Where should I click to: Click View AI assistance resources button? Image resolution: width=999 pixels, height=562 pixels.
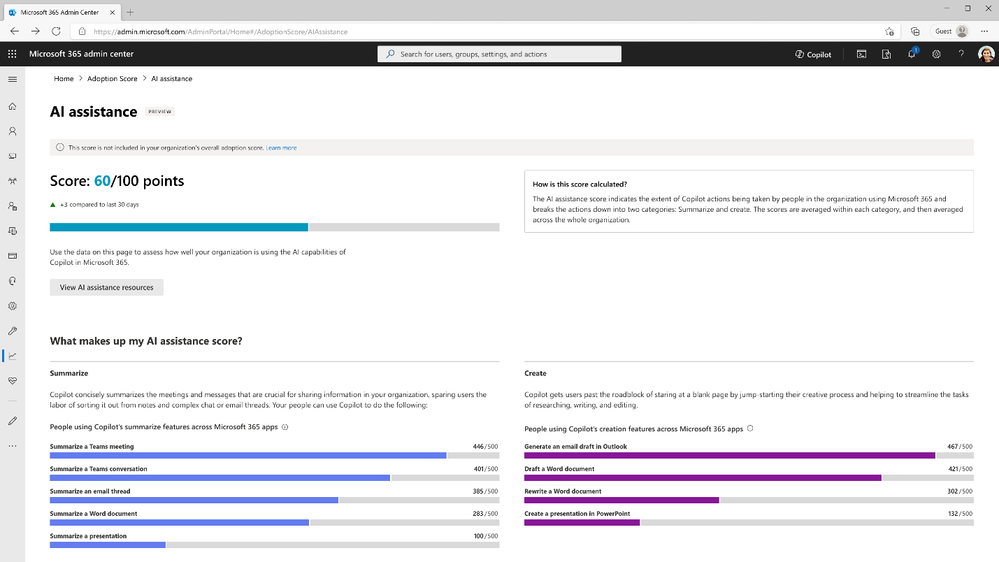106,287
